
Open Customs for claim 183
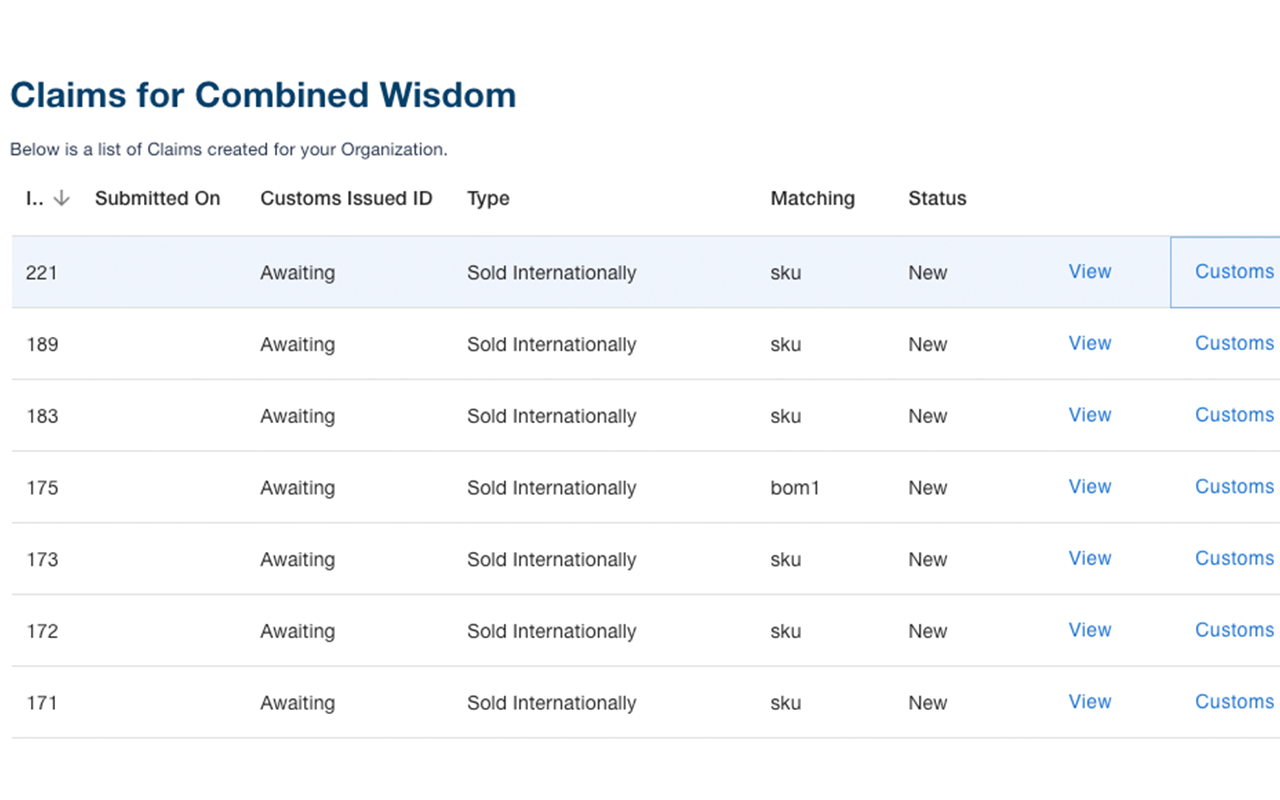pos(1234,415)
